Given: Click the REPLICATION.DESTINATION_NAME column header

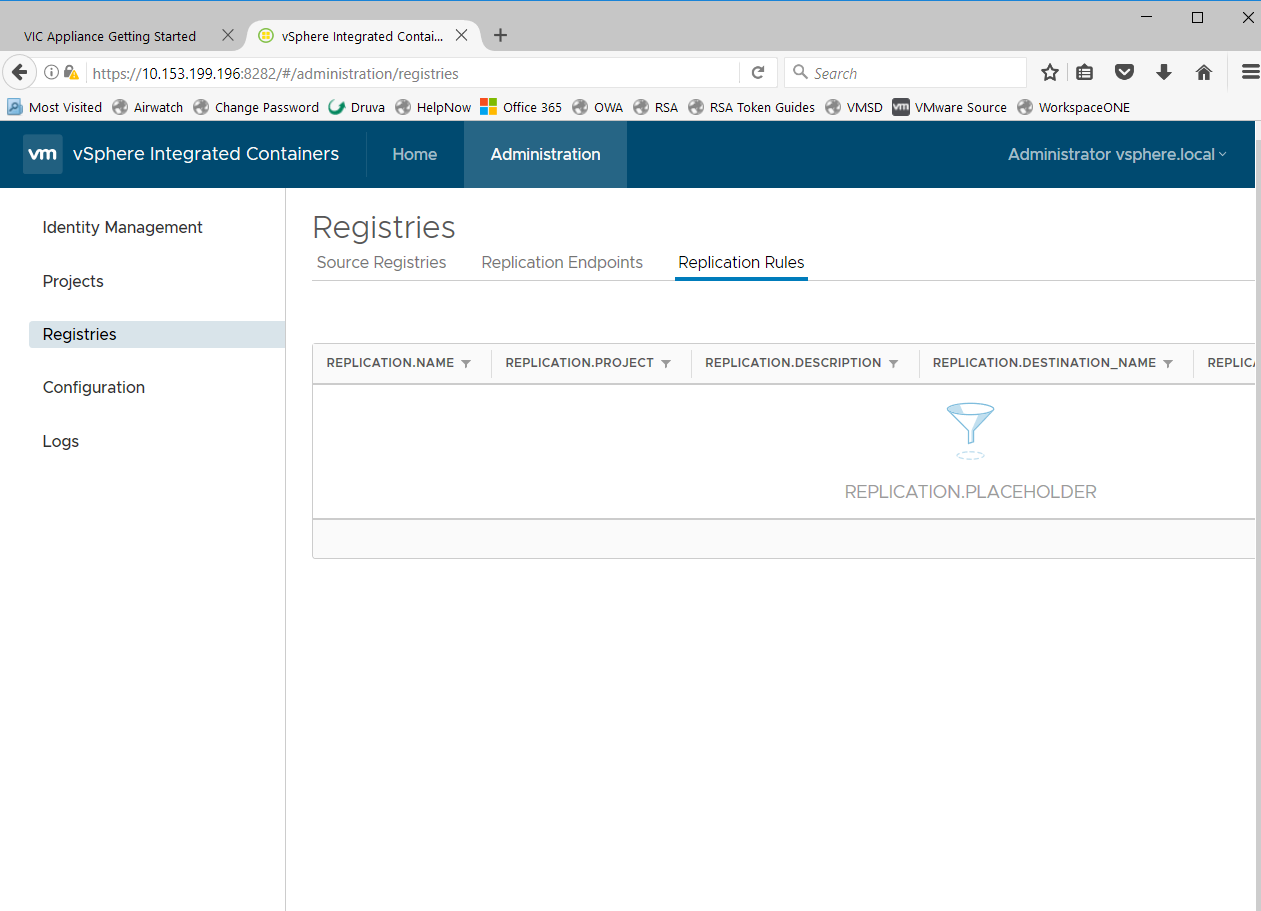Looking at the screenshot, I should (1044, 363).
